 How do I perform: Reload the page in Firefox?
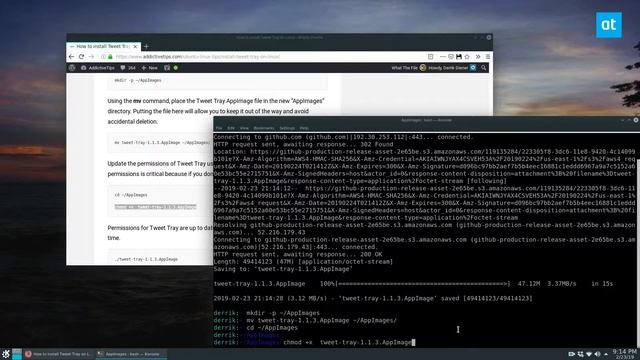[82, 57]
